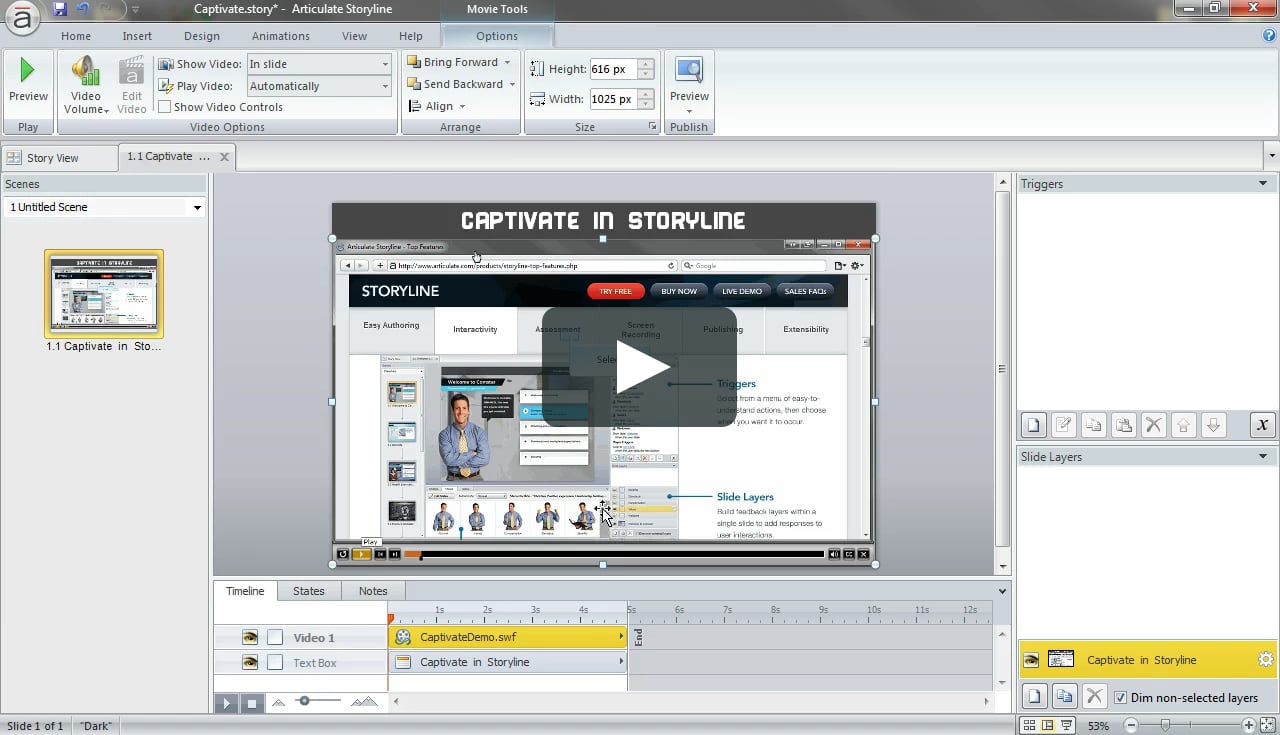The width and height of the screenshot is (1280, 735).
Task: Click Edit trigger icon
Action: click(1064, 425)
